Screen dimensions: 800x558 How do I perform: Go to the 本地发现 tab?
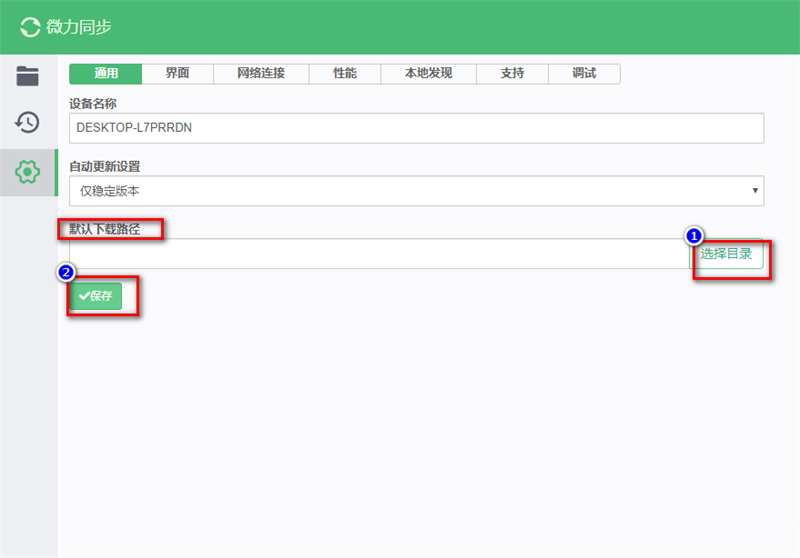[429, 73]
